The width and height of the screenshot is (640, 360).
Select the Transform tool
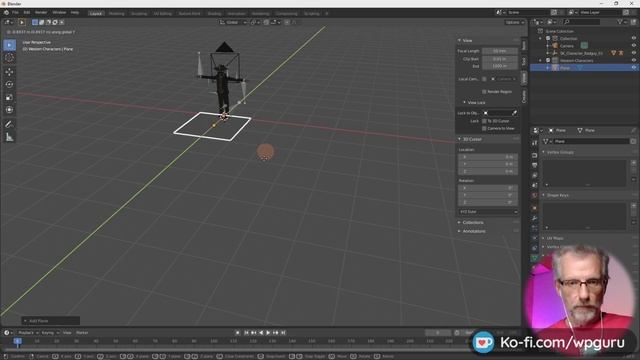click(x=9, y=110)
